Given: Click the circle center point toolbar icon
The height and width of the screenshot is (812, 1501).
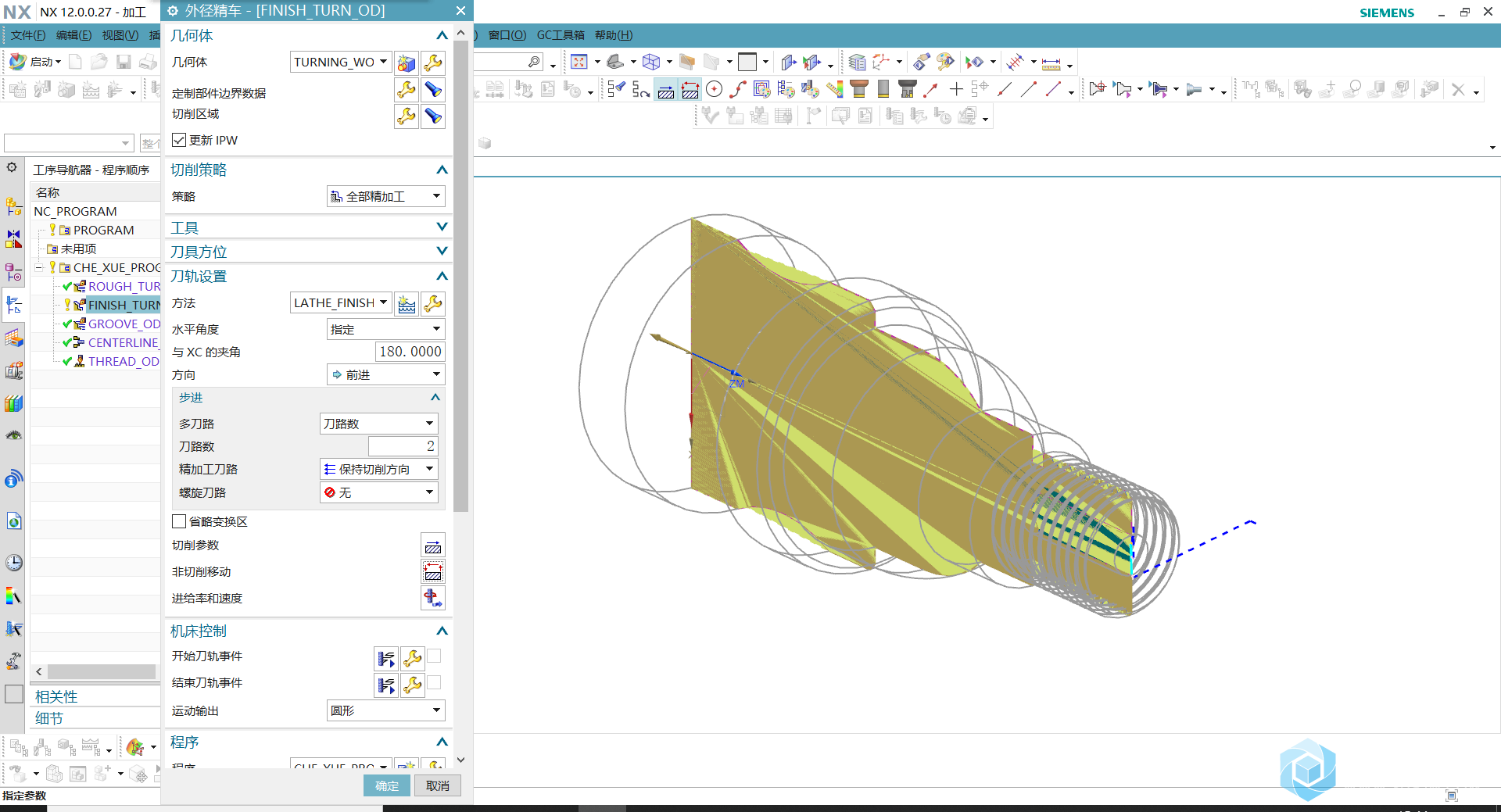Looking at the screenshot, I should [x=714, y=89].
